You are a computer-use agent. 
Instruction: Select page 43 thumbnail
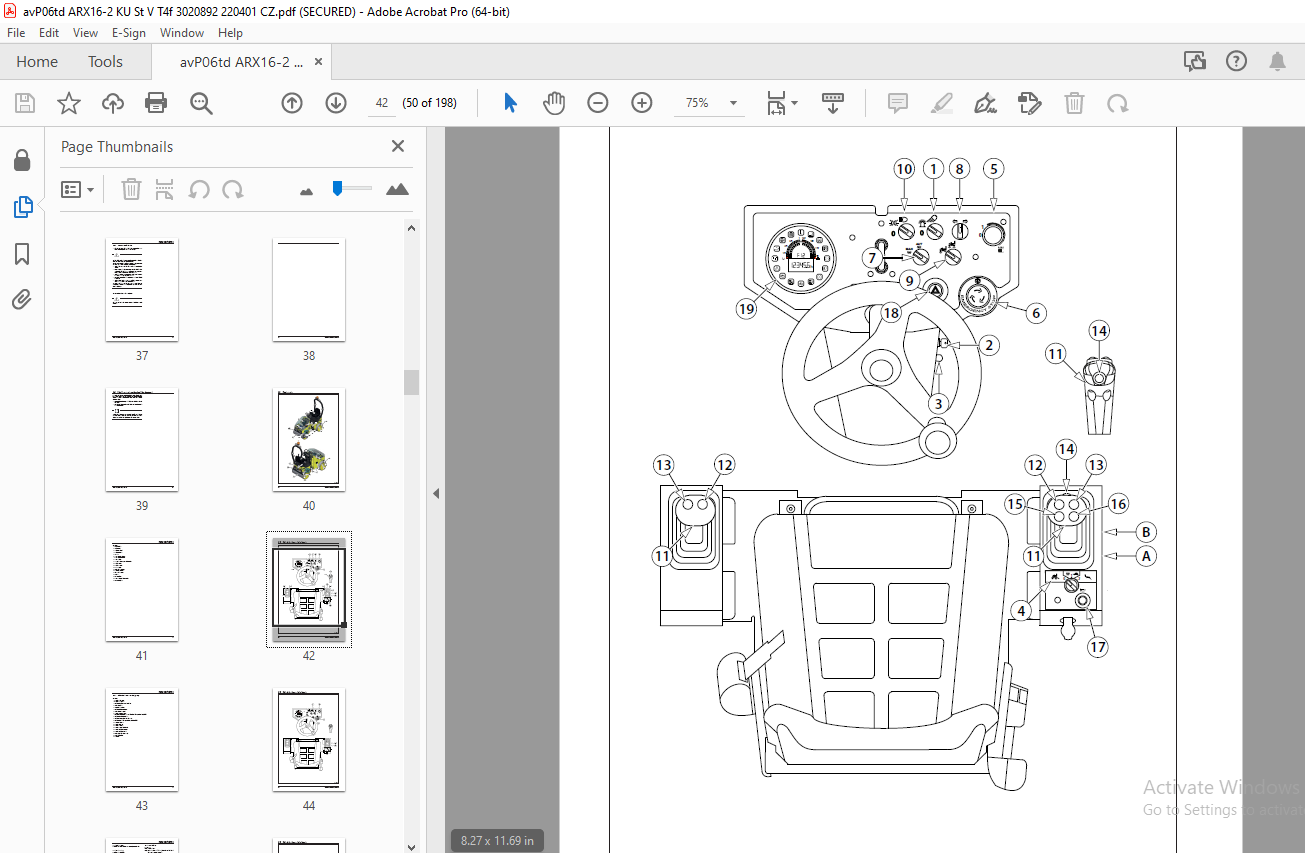click(142, 740)
